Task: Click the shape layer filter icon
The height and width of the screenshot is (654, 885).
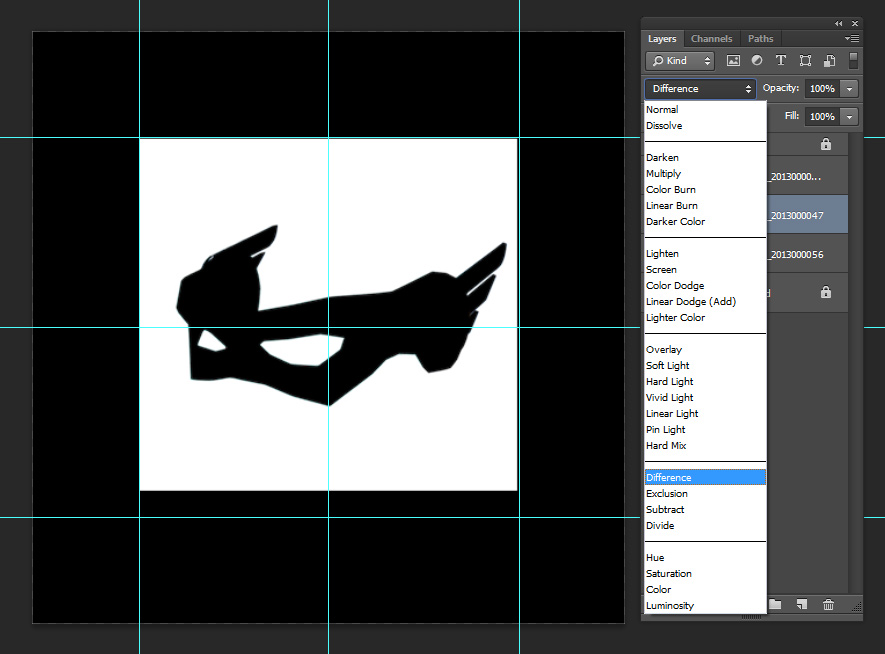Action: click(x=805, y=61)
